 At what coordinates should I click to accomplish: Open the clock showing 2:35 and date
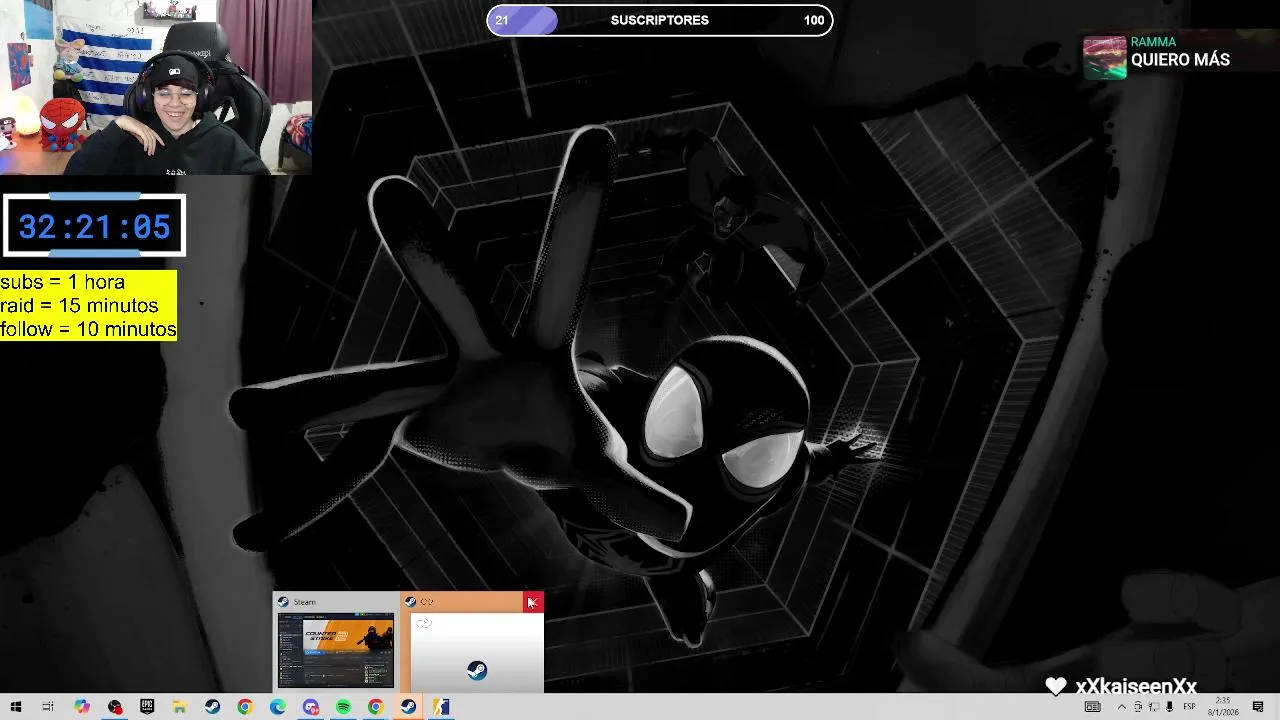pyautogui.click(x=1223, y=707)
